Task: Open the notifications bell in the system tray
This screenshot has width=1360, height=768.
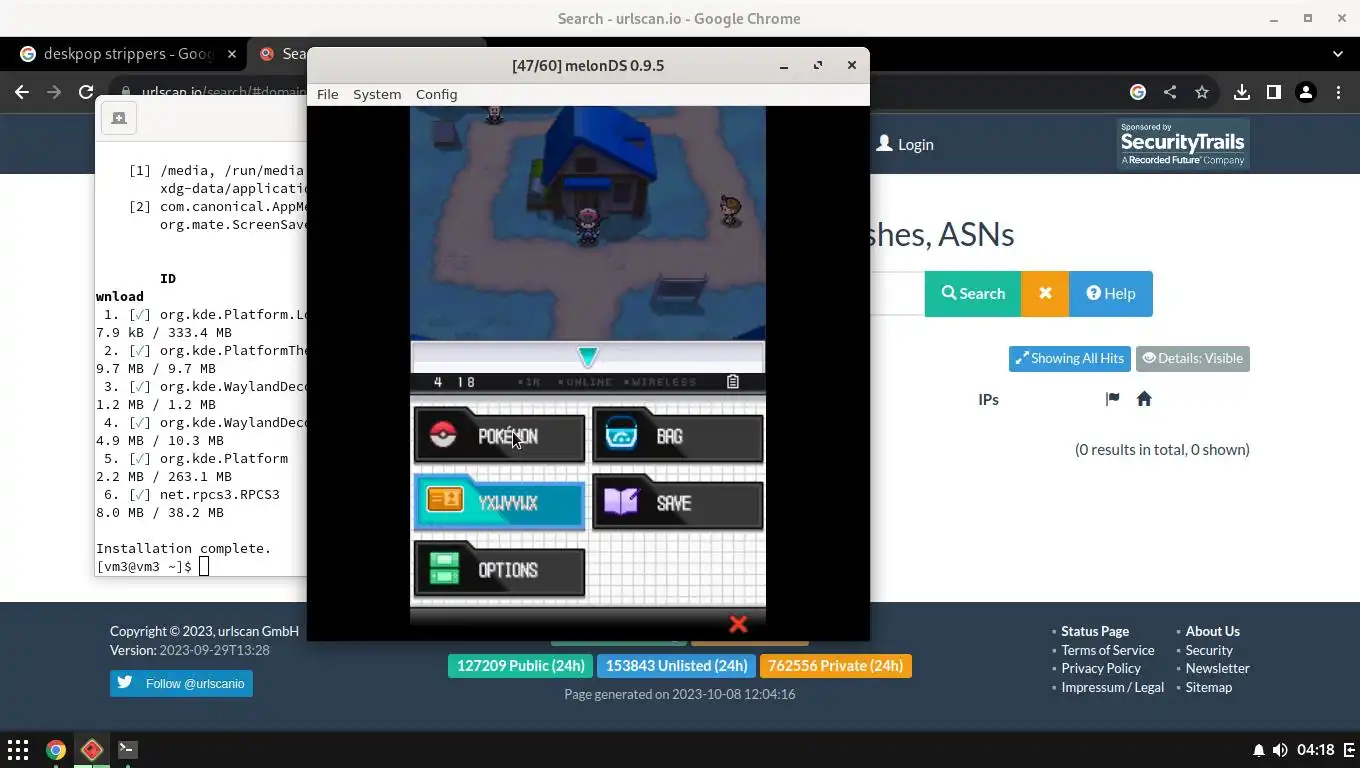Action: click(1259, 750)
